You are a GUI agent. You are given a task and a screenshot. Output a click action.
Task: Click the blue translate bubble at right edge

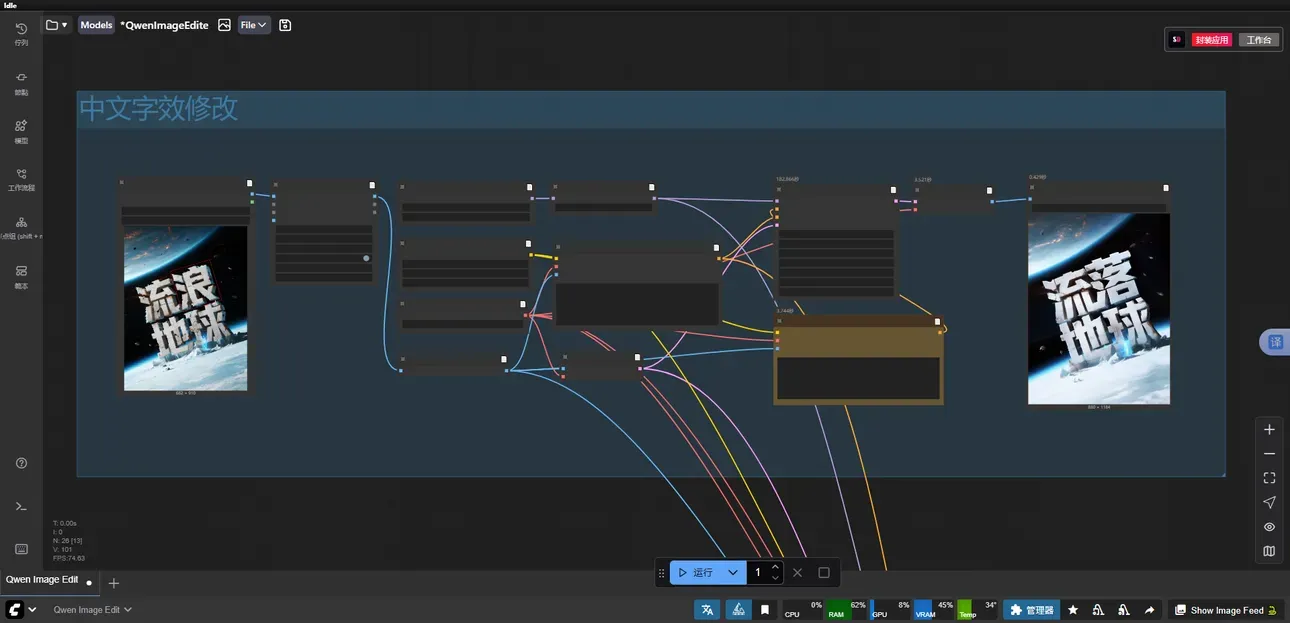[1275, 342]
